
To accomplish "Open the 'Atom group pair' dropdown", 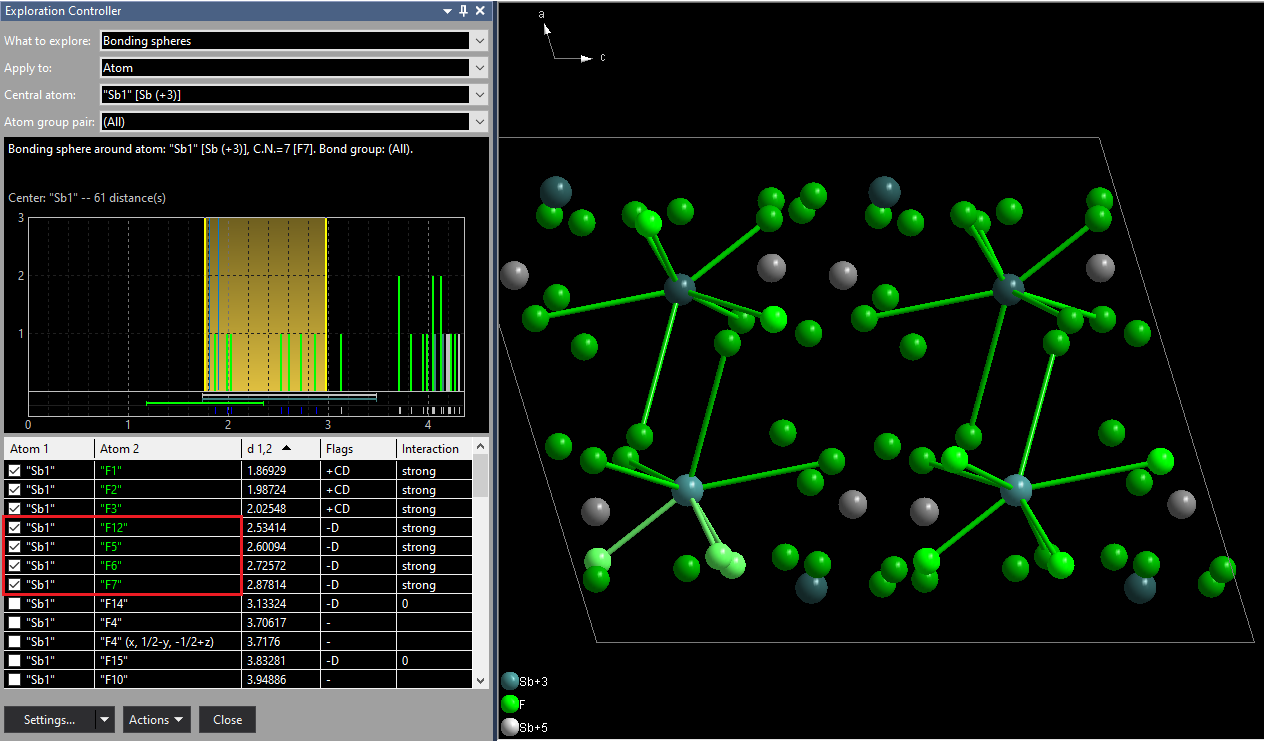I will click(x=480, y=122).
